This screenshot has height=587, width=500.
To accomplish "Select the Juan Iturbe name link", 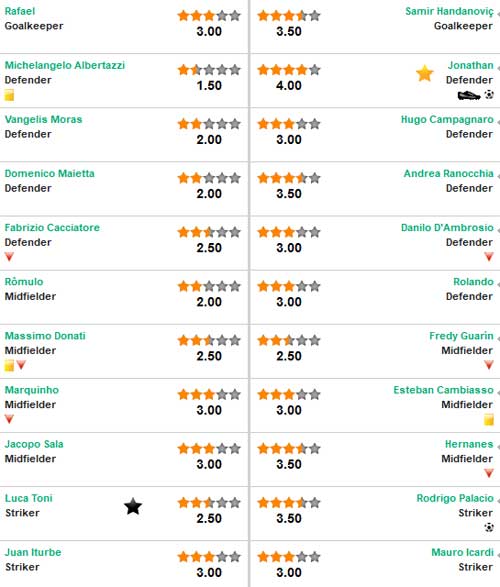I will 33,552.
